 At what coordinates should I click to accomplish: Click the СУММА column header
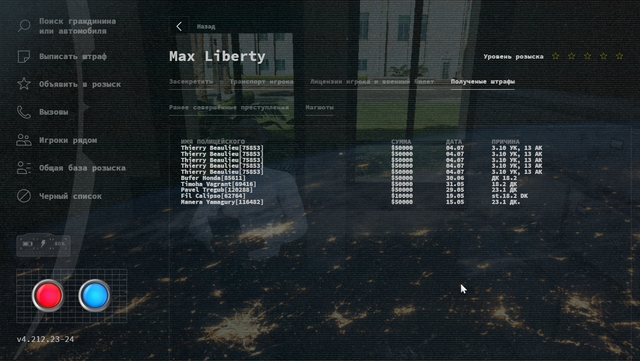coord(401,142)
